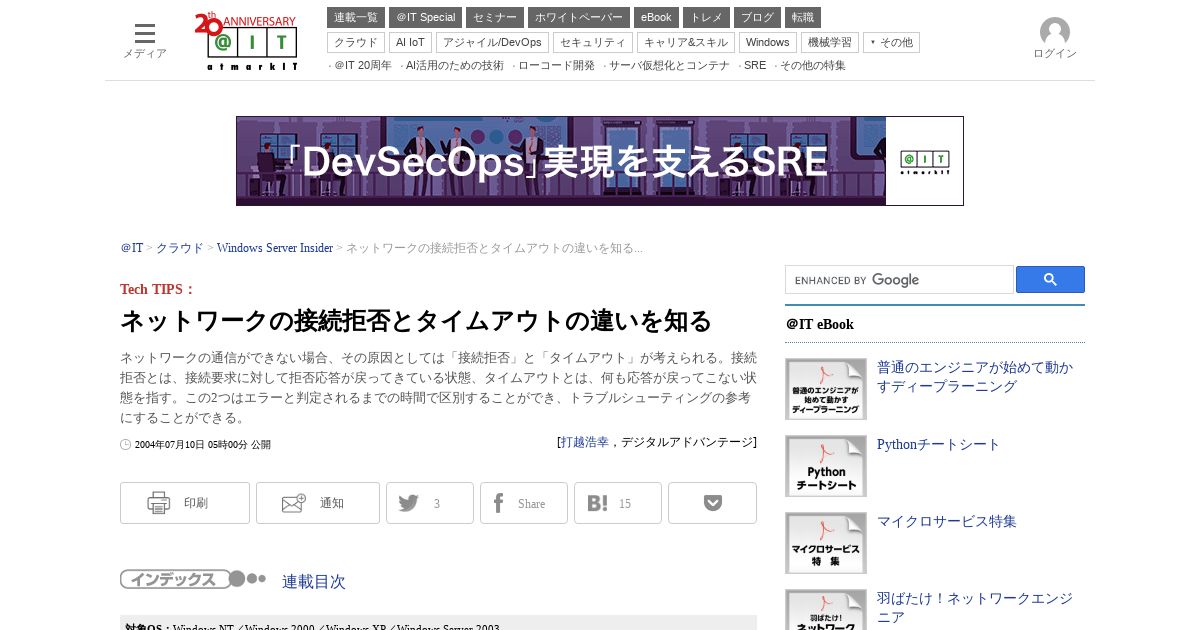Open the 連載一覧 tab
The image size is (1200, 630).
coord(356,18)
